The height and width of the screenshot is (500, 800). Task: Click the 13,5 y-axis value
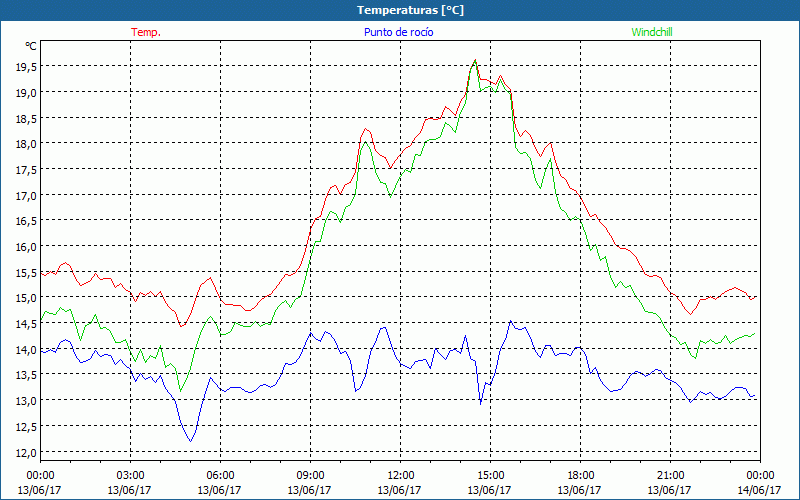(24, 375)
